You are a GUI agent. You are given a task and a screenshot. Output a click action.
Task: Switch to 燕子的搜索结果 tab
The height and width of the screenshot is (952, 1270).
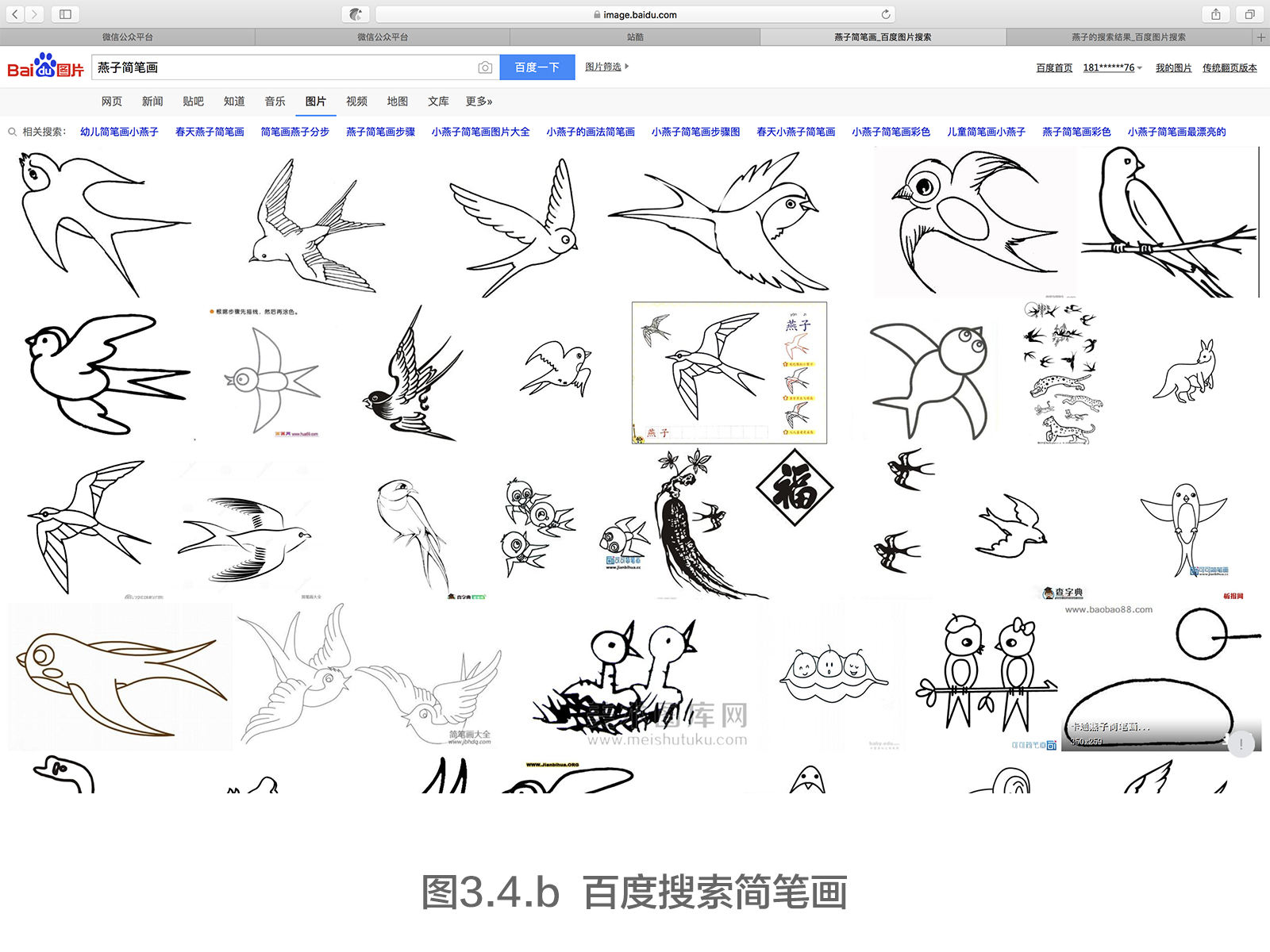[1129, 37]
